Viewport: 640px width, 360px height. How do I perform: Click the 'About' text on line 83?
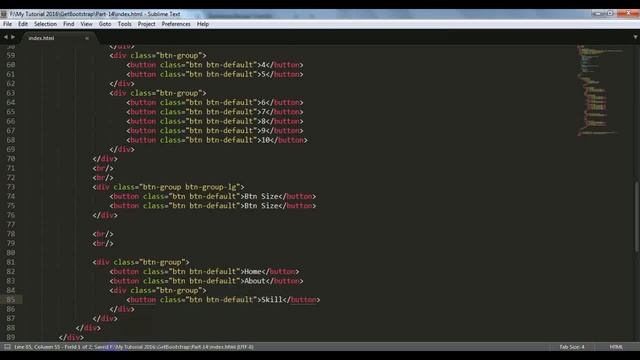tap(255, 281)
